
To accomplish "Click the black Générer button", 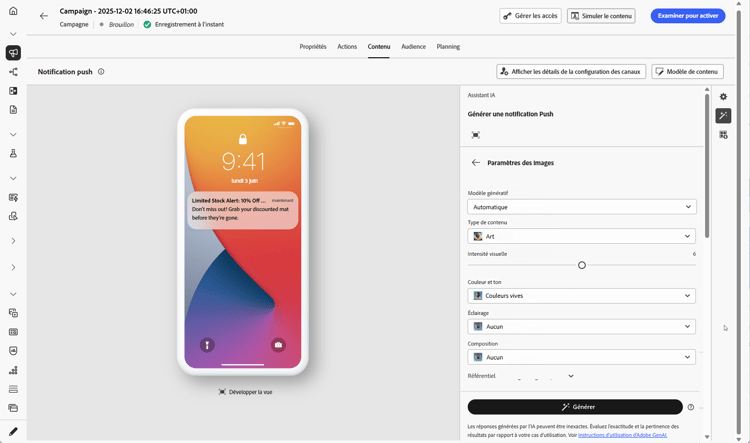I will click(x=575, y=407).
